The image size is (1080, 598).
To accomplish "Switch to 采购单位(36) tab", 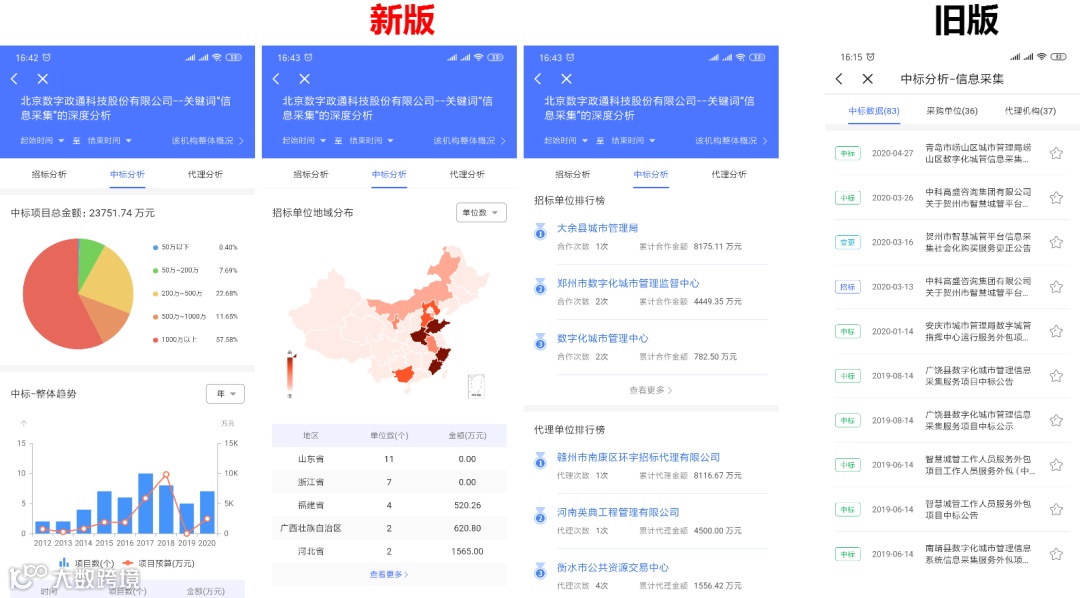I will click(951, 111).
